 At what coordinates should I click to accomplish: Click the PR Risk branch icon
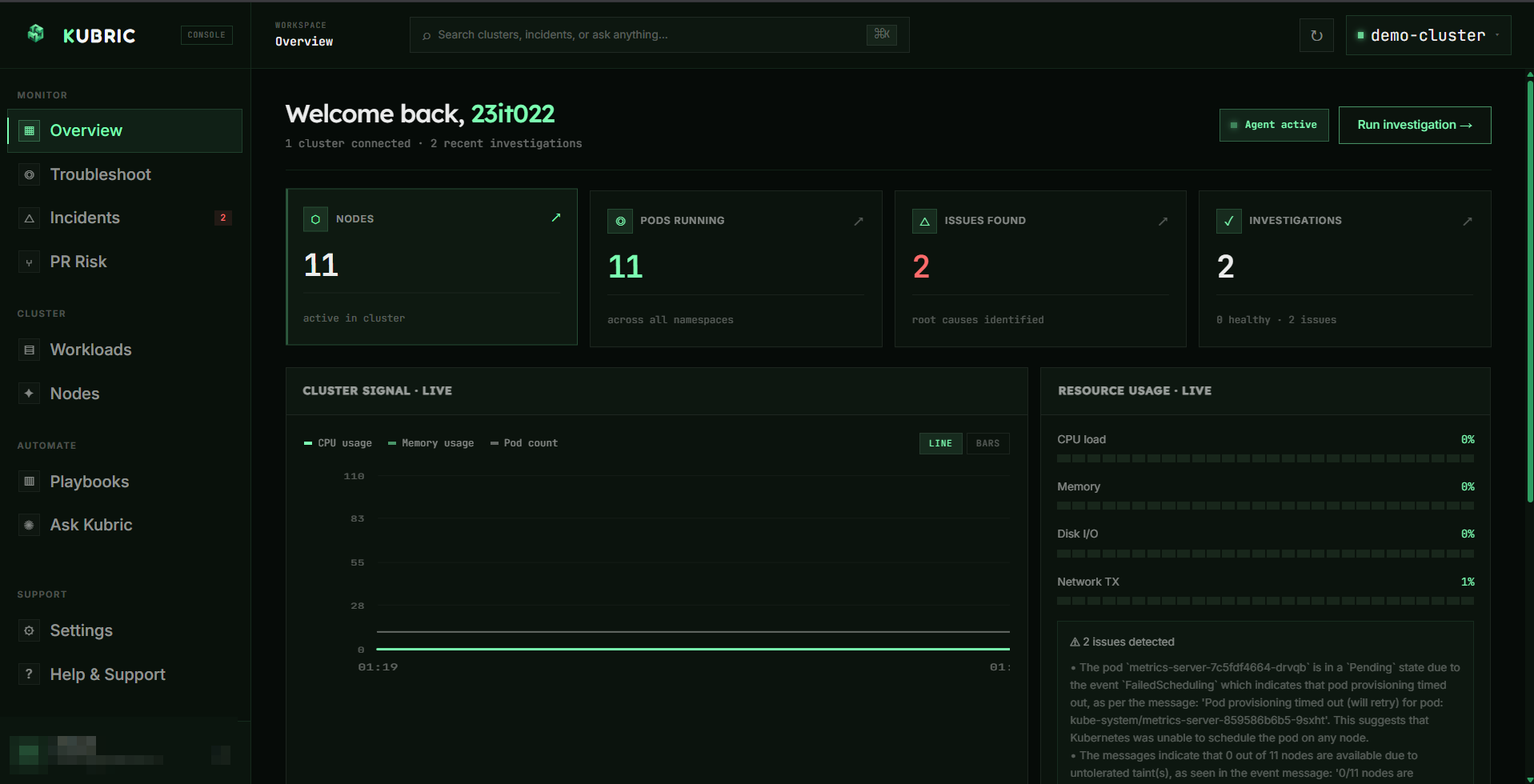click(x=30, y=262)
